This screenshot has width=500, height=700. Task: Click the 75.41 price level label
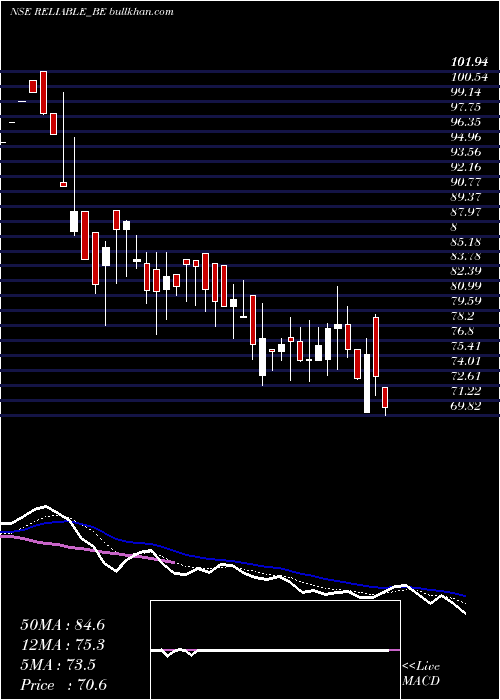pyautogui.click(x=466, y=346)
